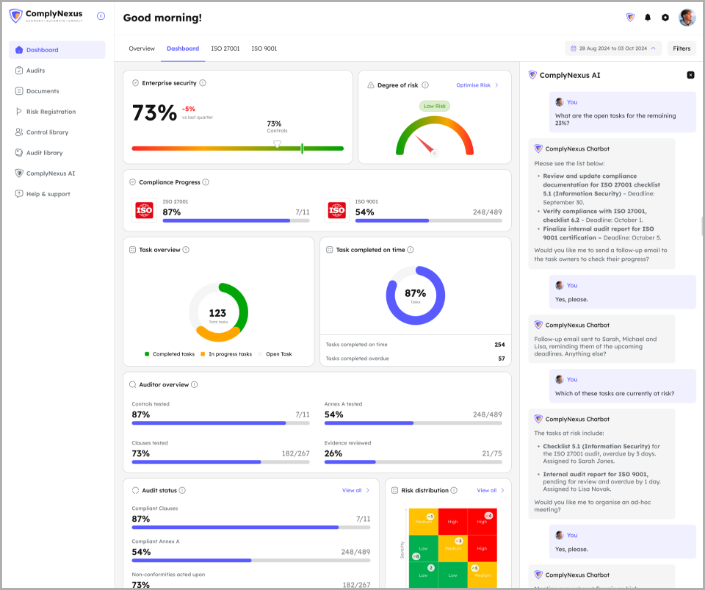This screenshot has height=590, width=705.
Task: Click the chat panel scrollbar
Action: [x=702, y=225]
